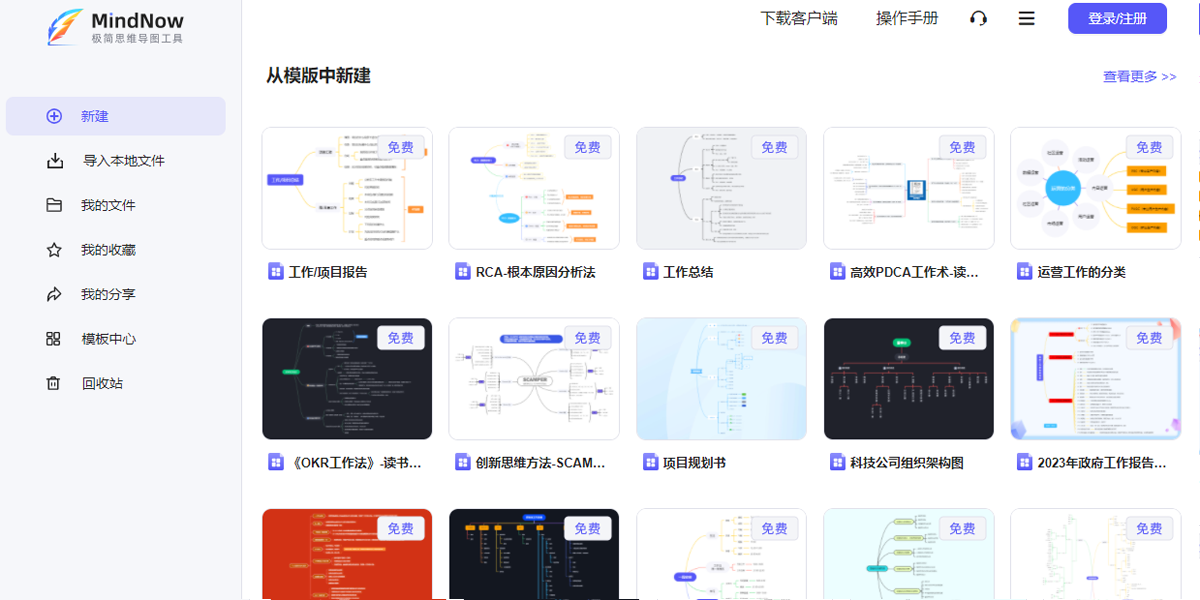1200x600 pixels.
Task: Click the 我的分享 share icon
Action: (52, 294)
